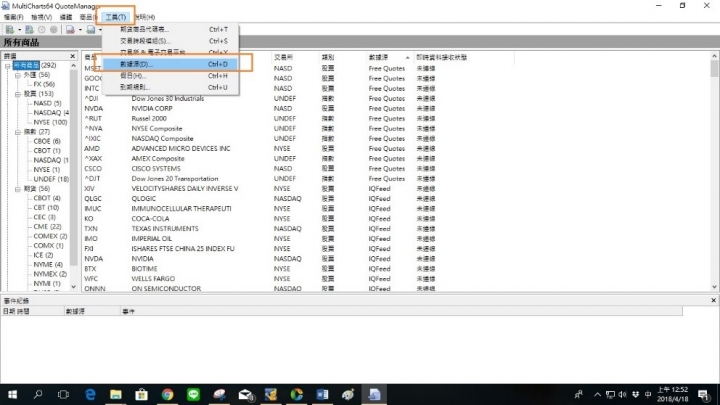Image resolution: width=720 pixels, height=405 pixels.
Task: Close the event log panel with X
Action: [x=714, y=300]
